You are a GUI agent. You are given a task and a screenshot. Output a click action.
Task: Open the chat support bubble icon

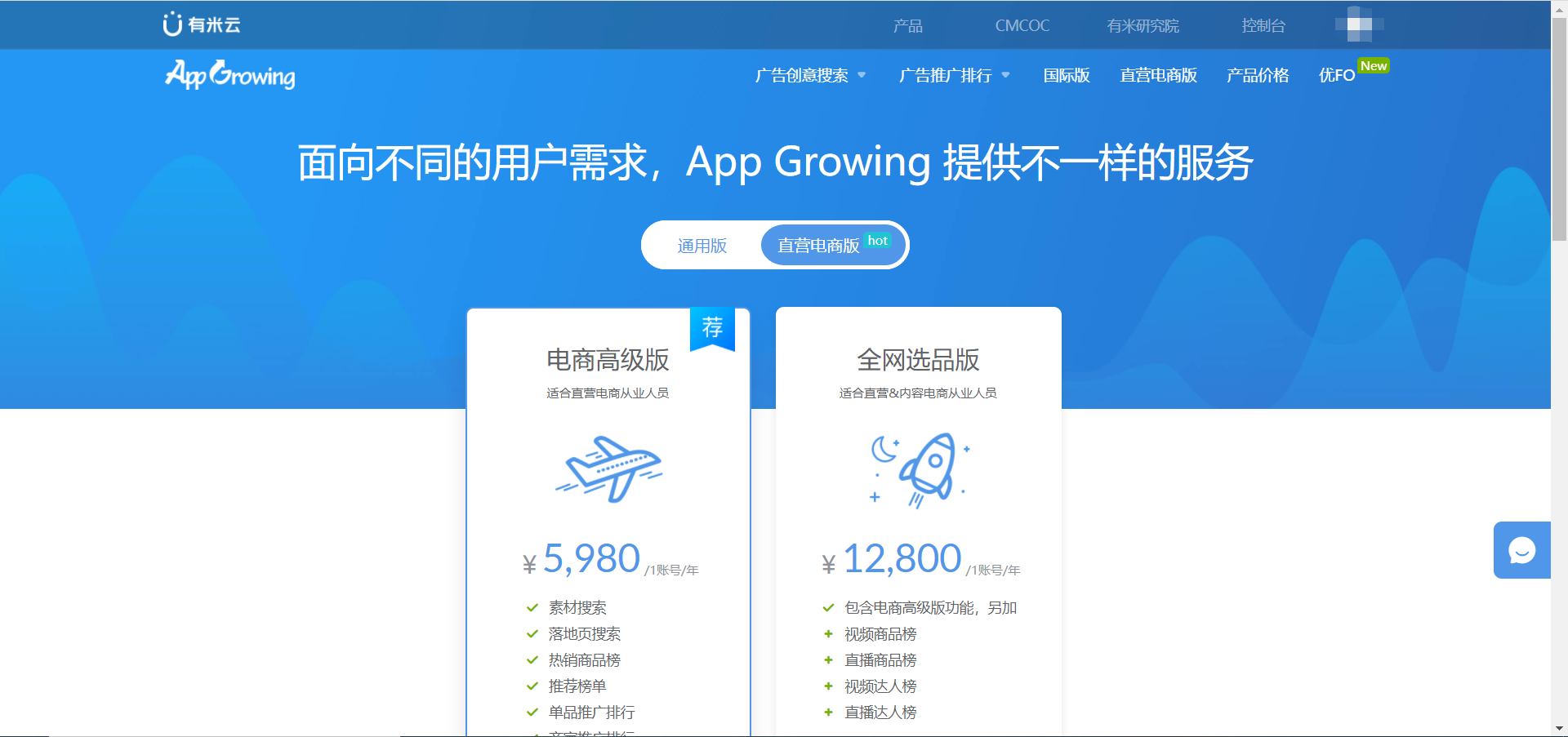coord(1522,550)
